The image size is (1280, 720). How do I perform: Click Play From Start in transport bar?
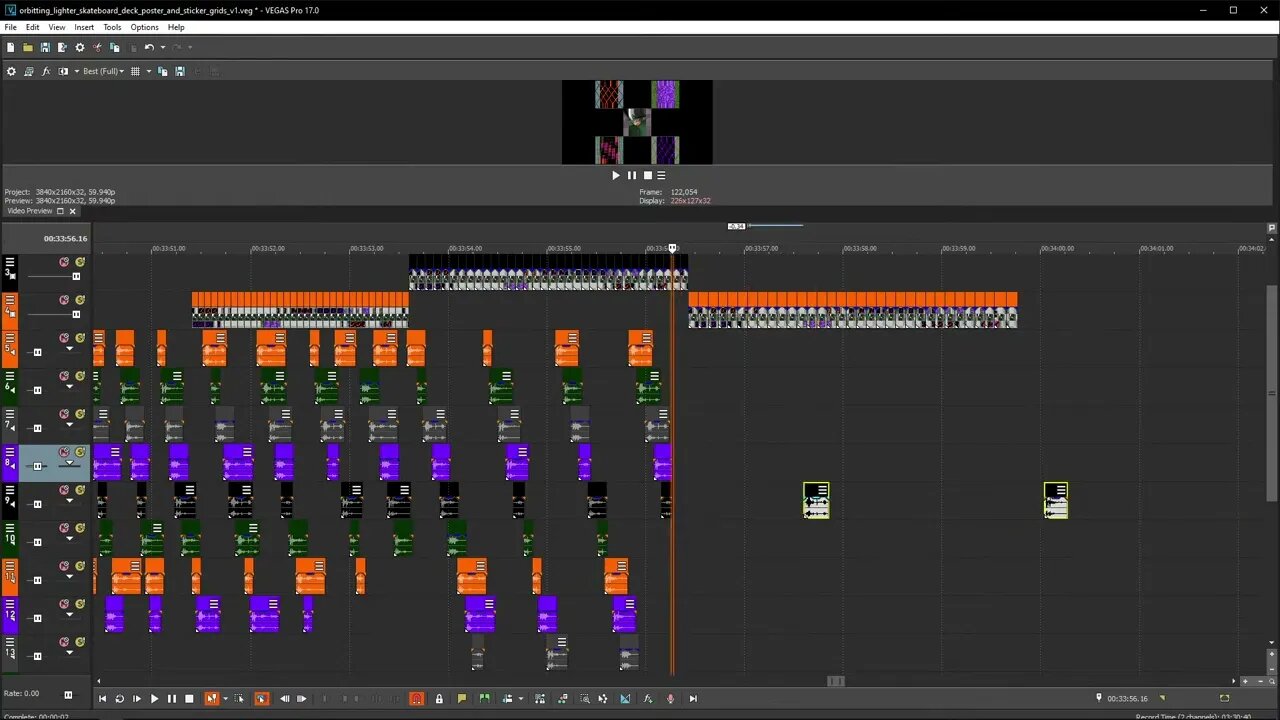pos(137,699)
